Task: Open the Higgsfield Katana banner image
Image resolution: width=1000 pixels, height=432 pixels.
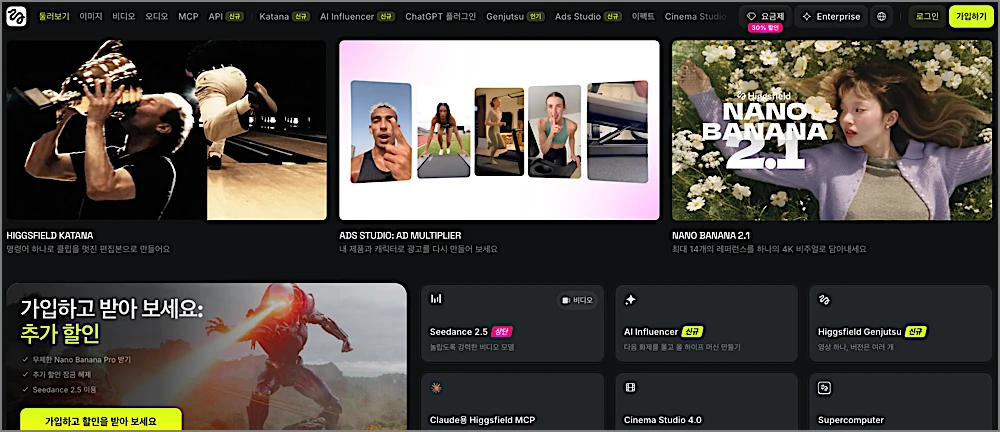Action: [x=166, y=130]
